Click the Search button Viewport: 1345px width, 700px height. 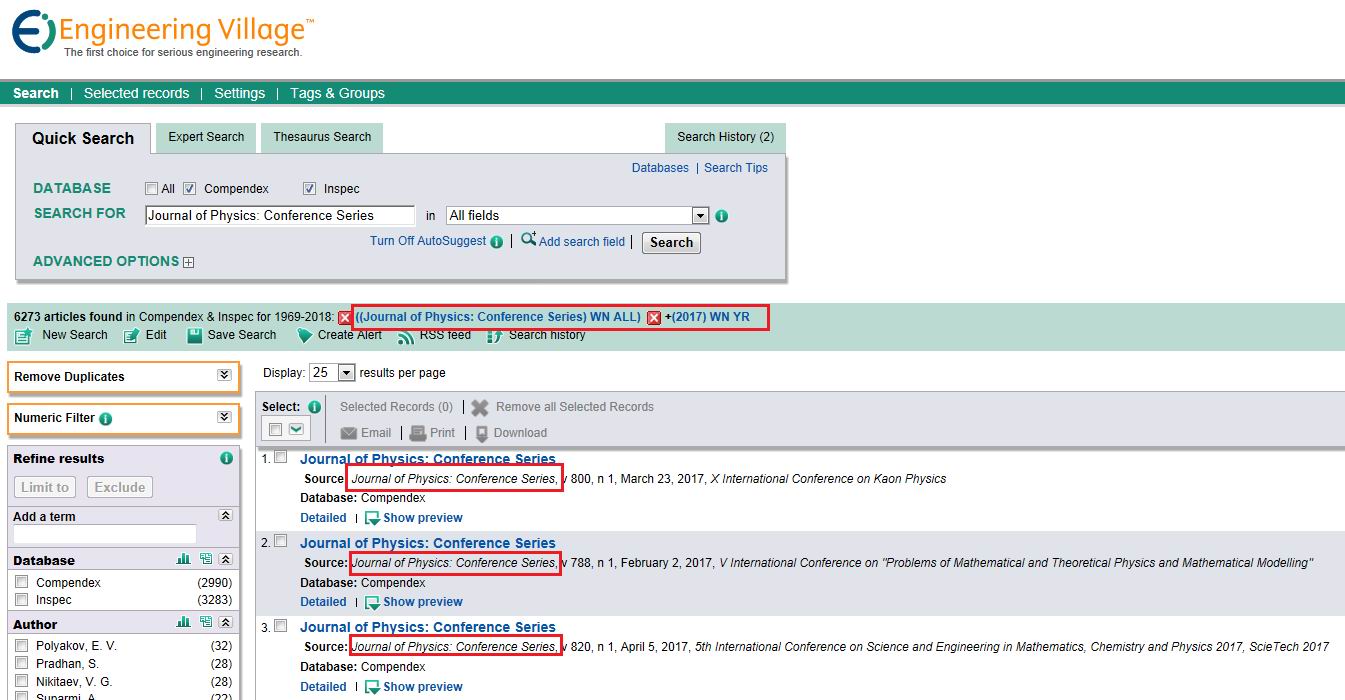(671, 243)
